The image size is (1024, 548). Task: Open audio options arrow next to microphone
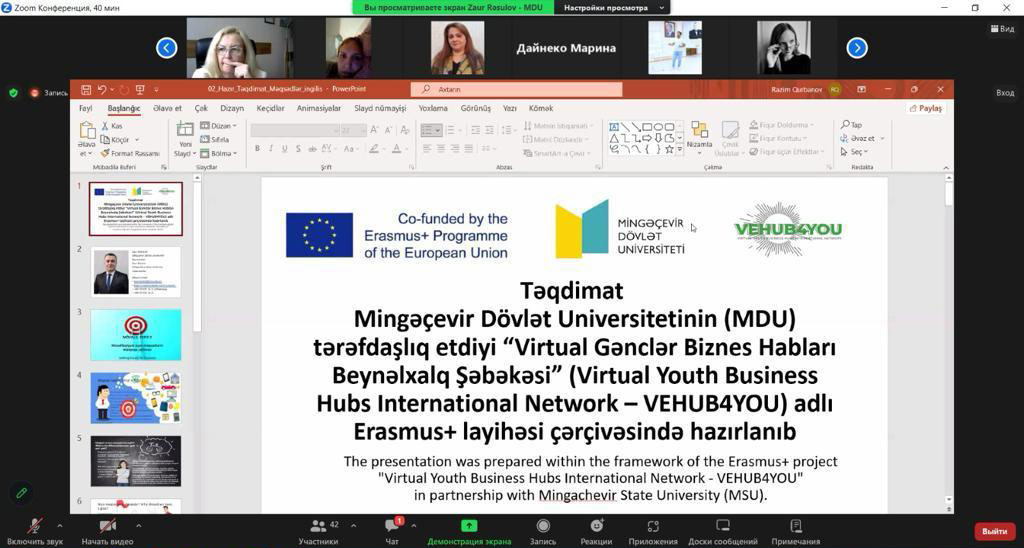click(59, 524)
